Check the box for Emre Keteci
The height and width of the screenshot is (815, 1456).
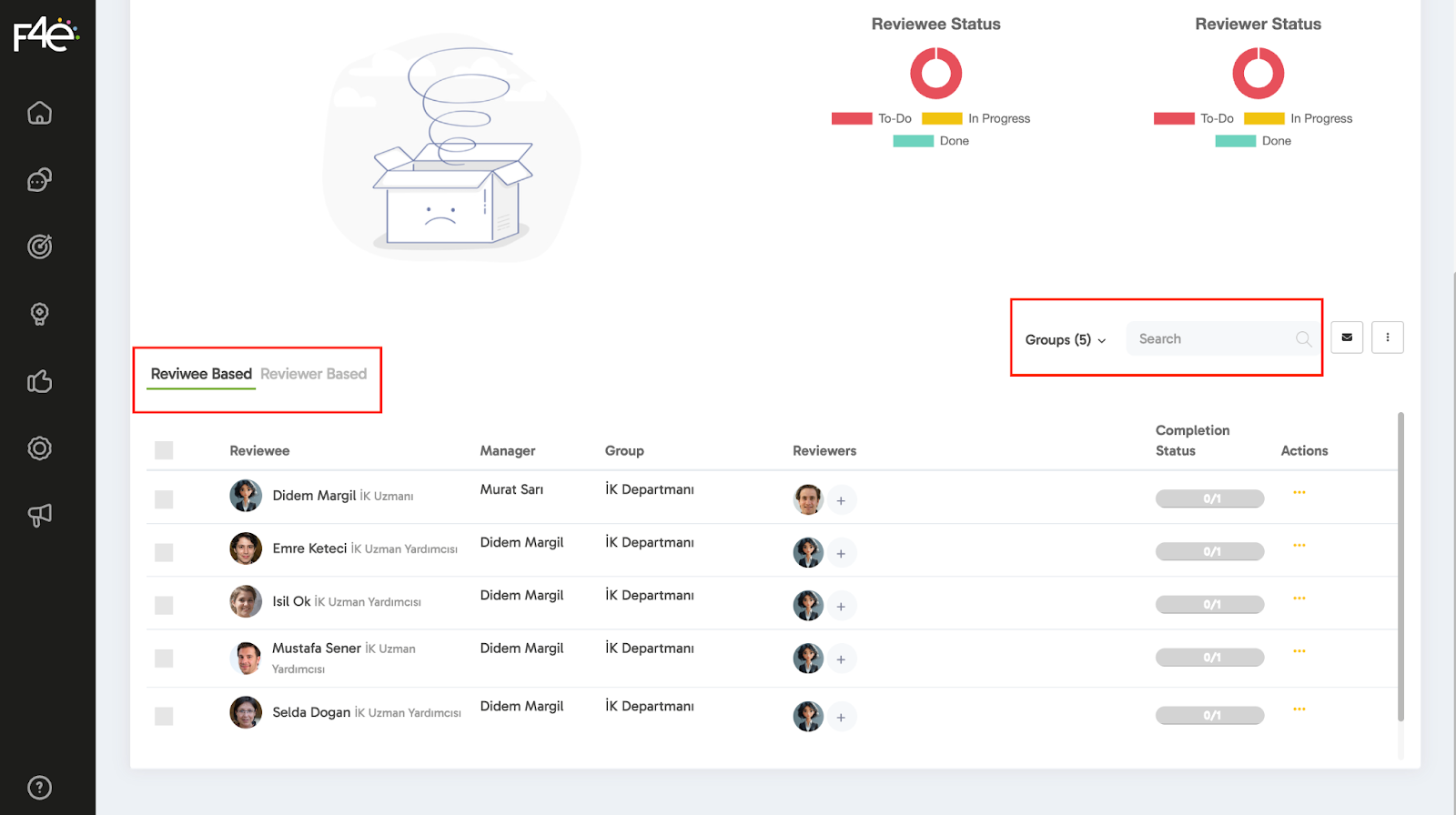point(164,552)
